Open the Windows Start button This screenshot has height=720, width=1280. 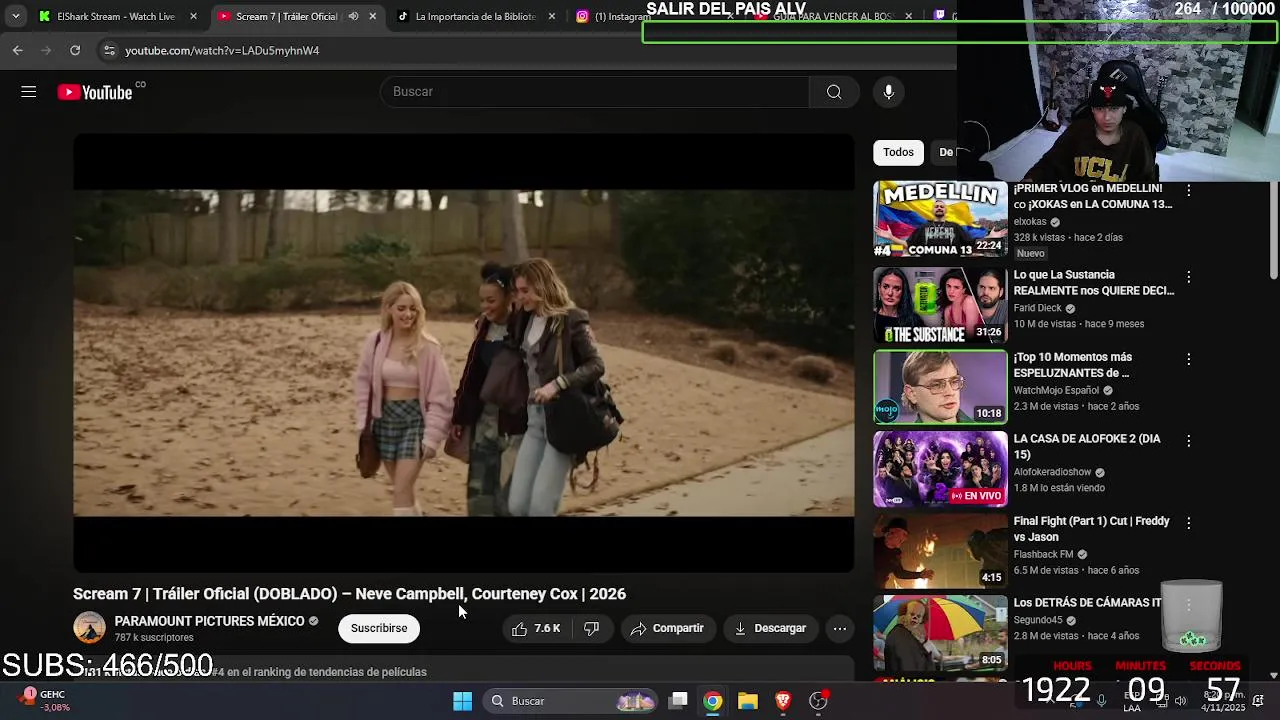(462, 701)
